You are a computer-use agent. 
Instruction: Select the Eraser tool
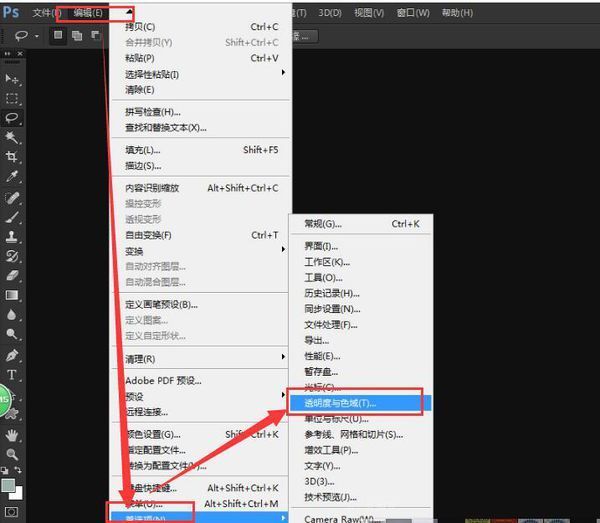(x=12, y=275)
